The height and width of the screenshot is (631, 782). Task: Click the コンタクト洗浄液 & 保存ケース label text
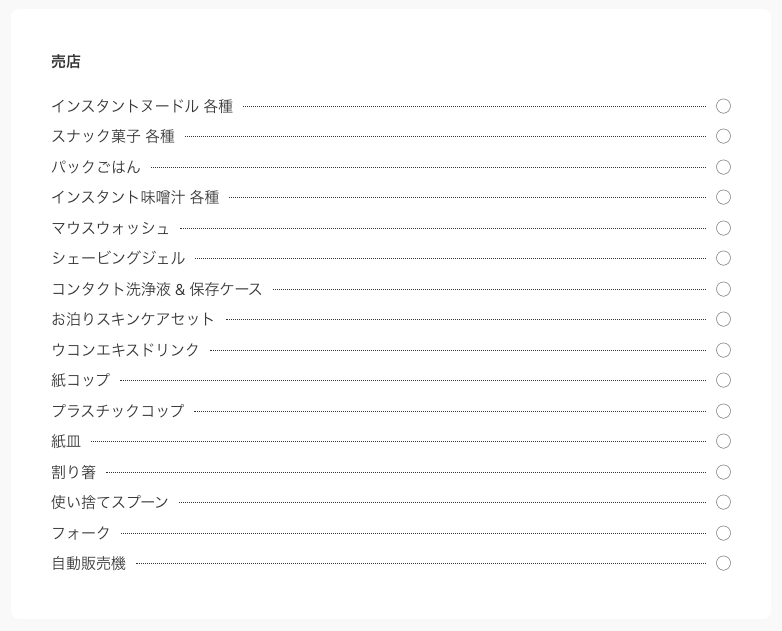157,289
